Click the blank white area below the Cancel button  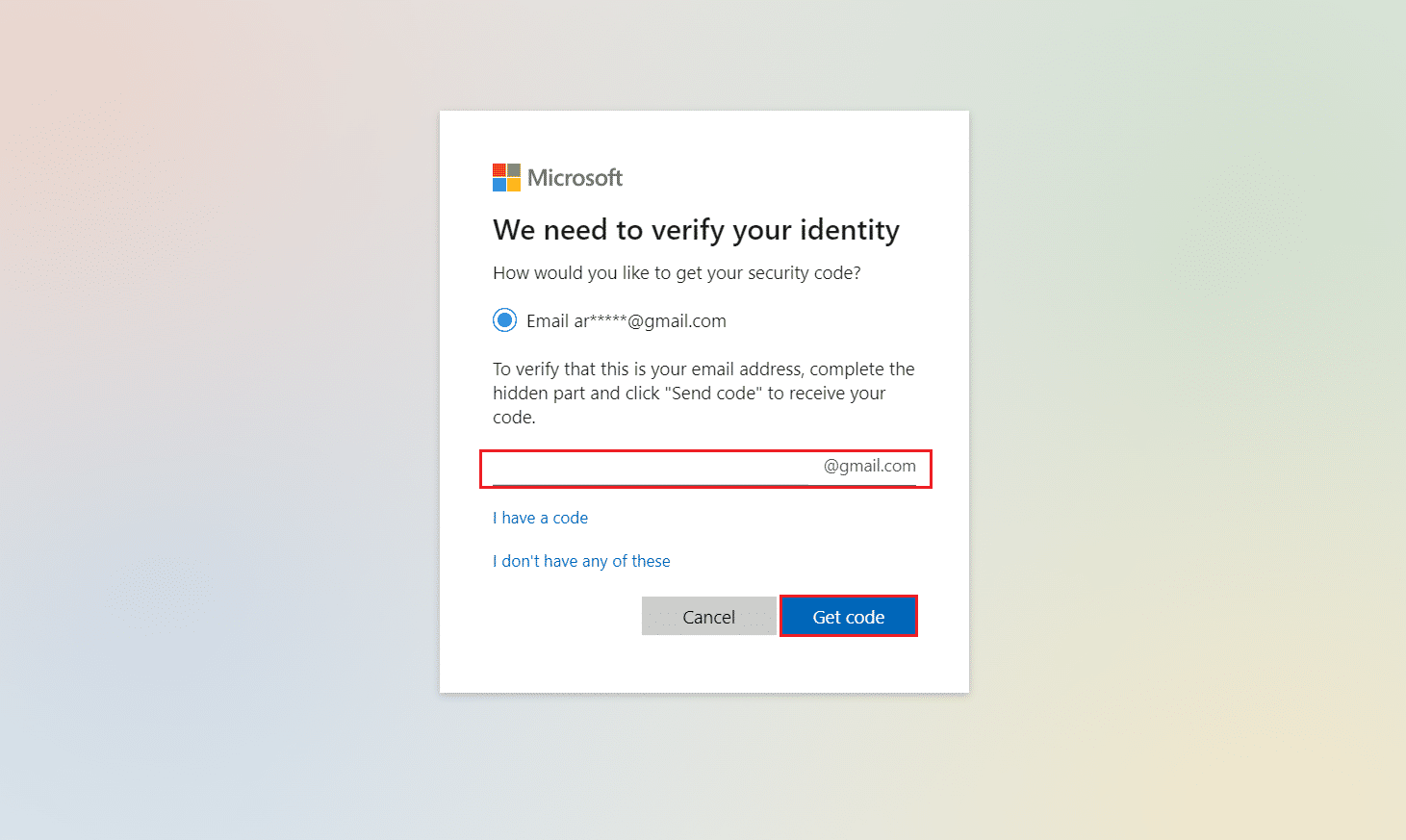708,666
